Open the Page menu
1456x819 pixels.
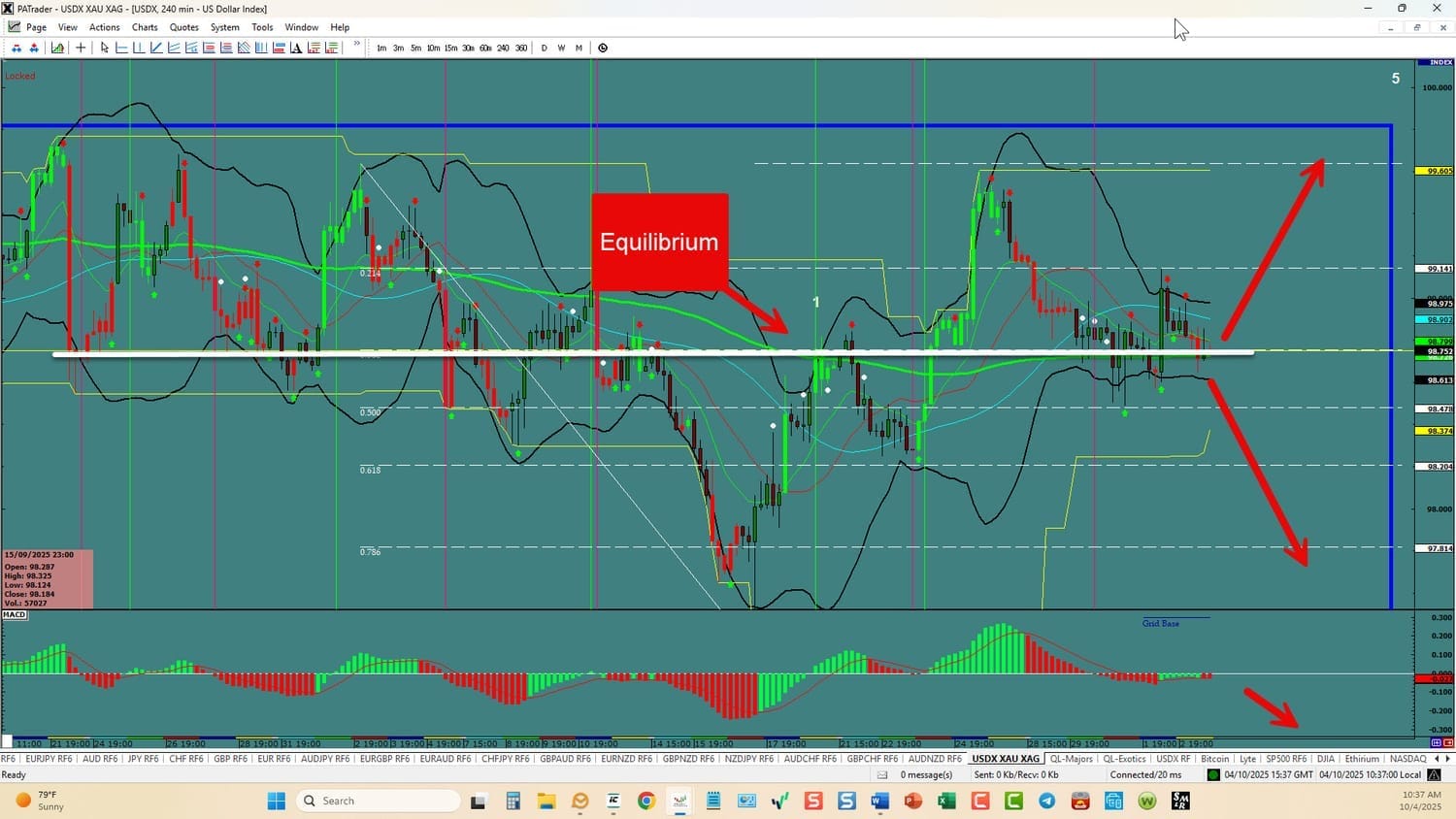coord(36,27)
